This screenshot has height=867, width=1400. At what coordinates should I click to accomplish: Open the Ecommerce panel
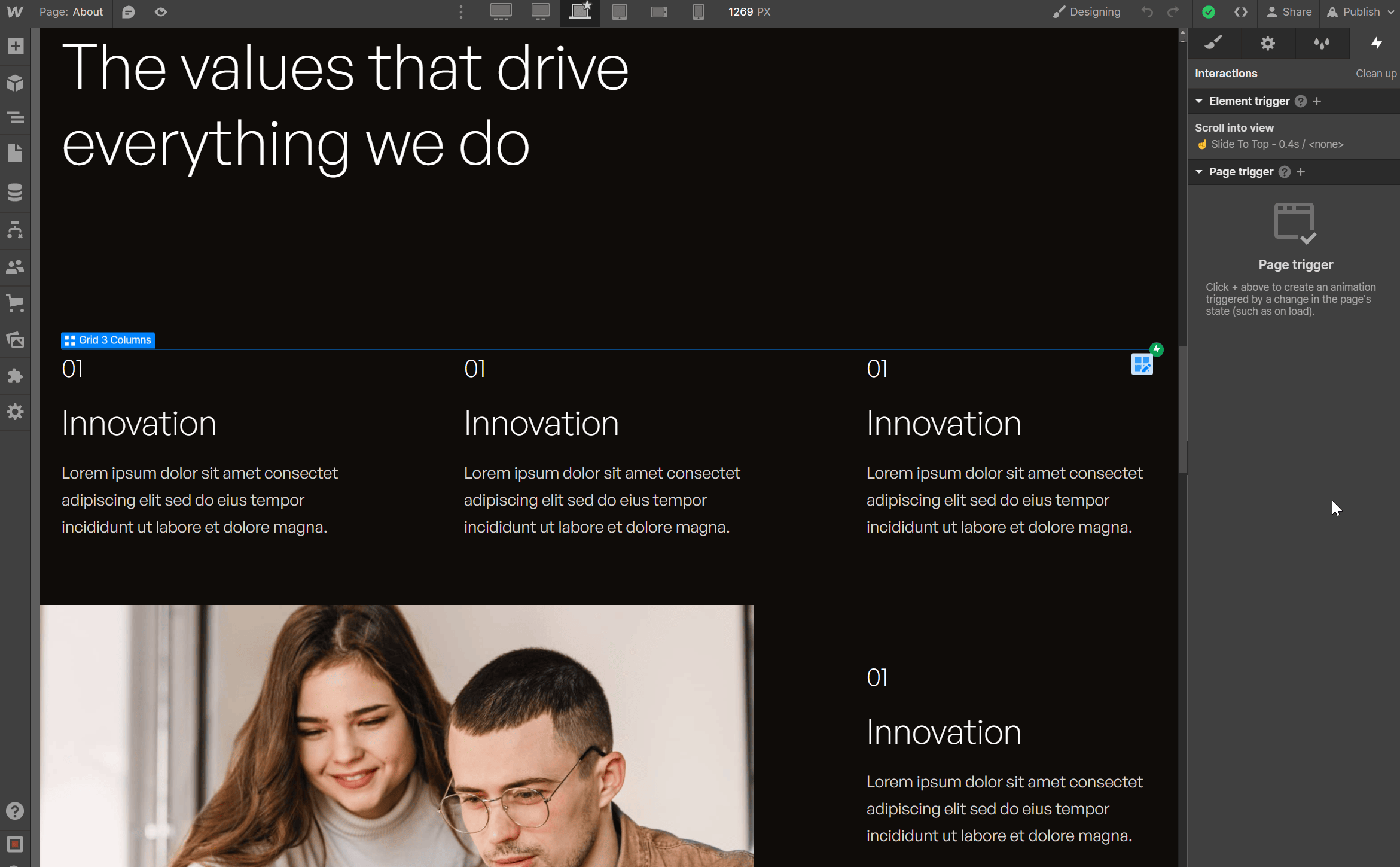pos(15,303)
